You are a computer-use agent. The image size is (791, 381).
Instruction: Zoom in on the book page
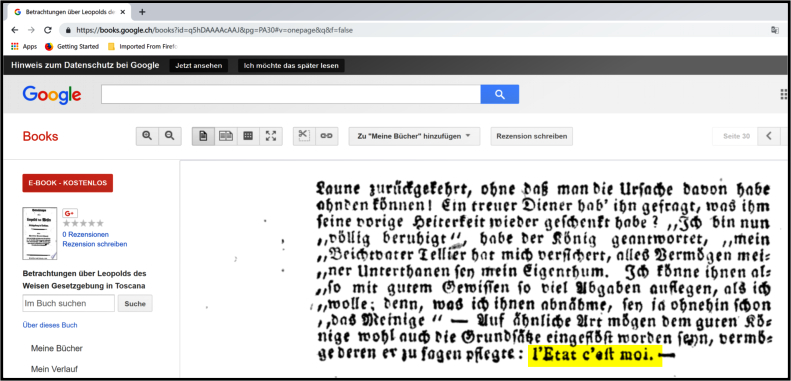(147, 136)
